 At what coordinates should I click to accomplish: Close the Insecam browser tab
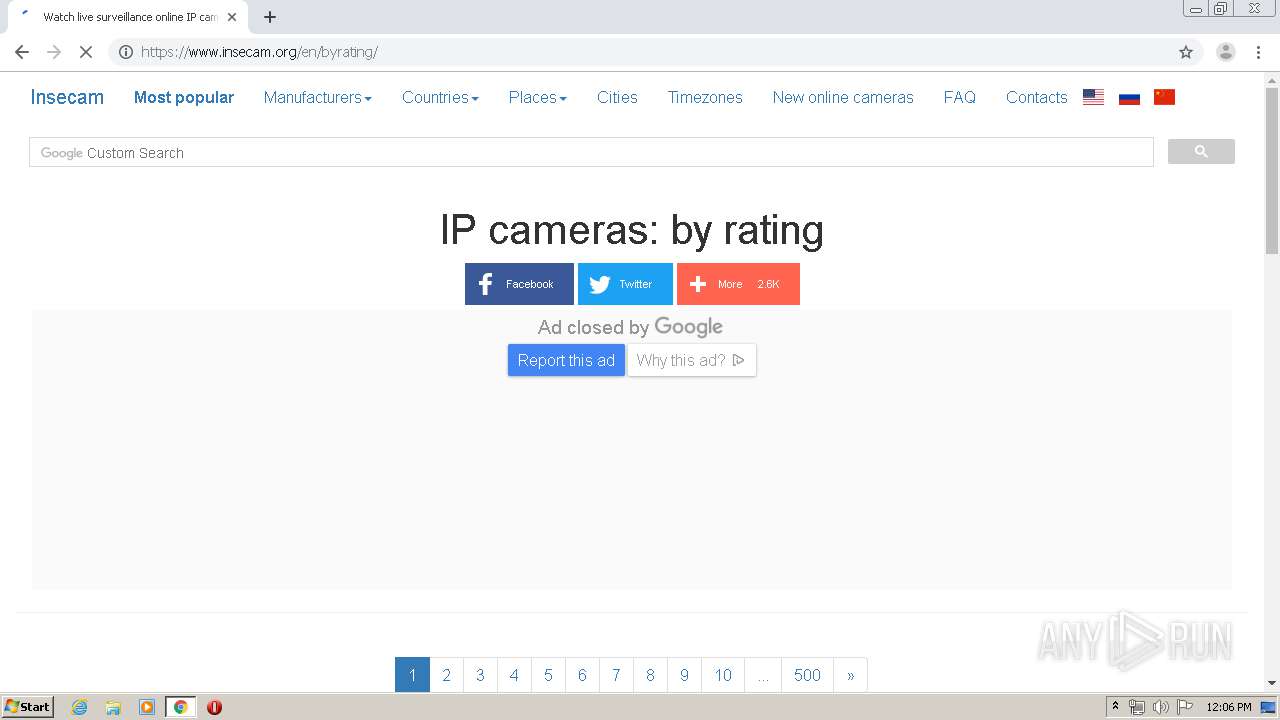[x=232, y=17]
